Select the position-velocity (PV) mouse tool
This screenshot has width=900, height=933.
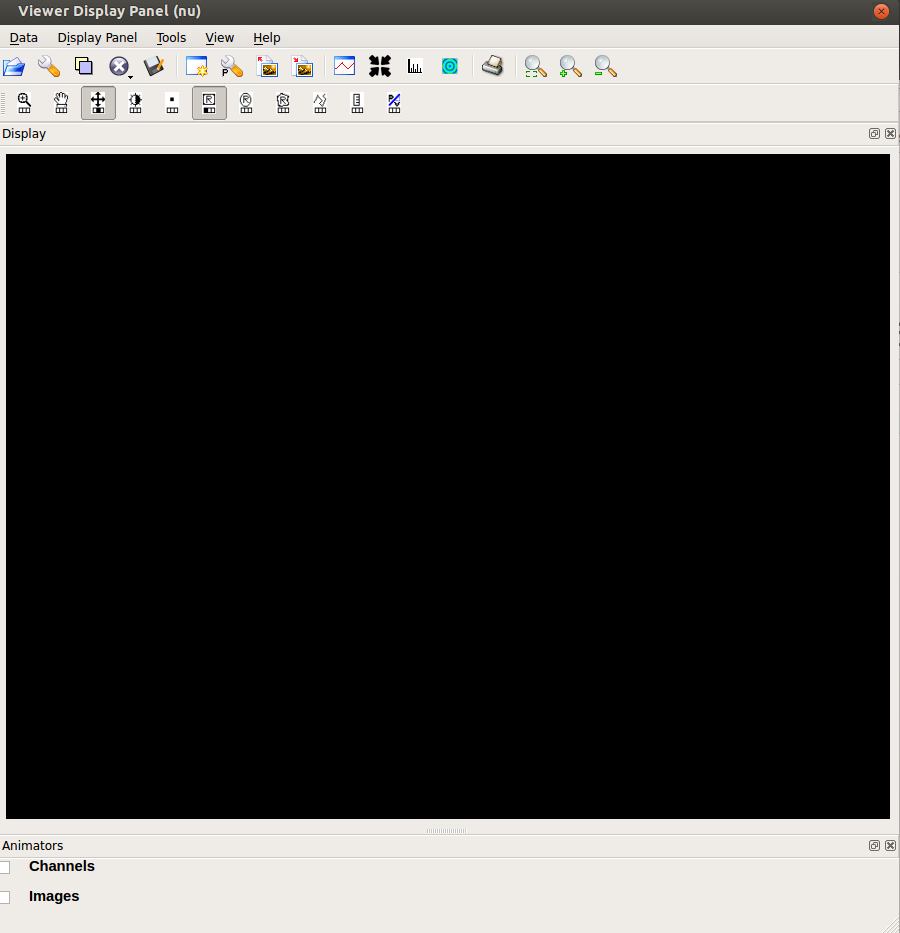tap(394, 103)
